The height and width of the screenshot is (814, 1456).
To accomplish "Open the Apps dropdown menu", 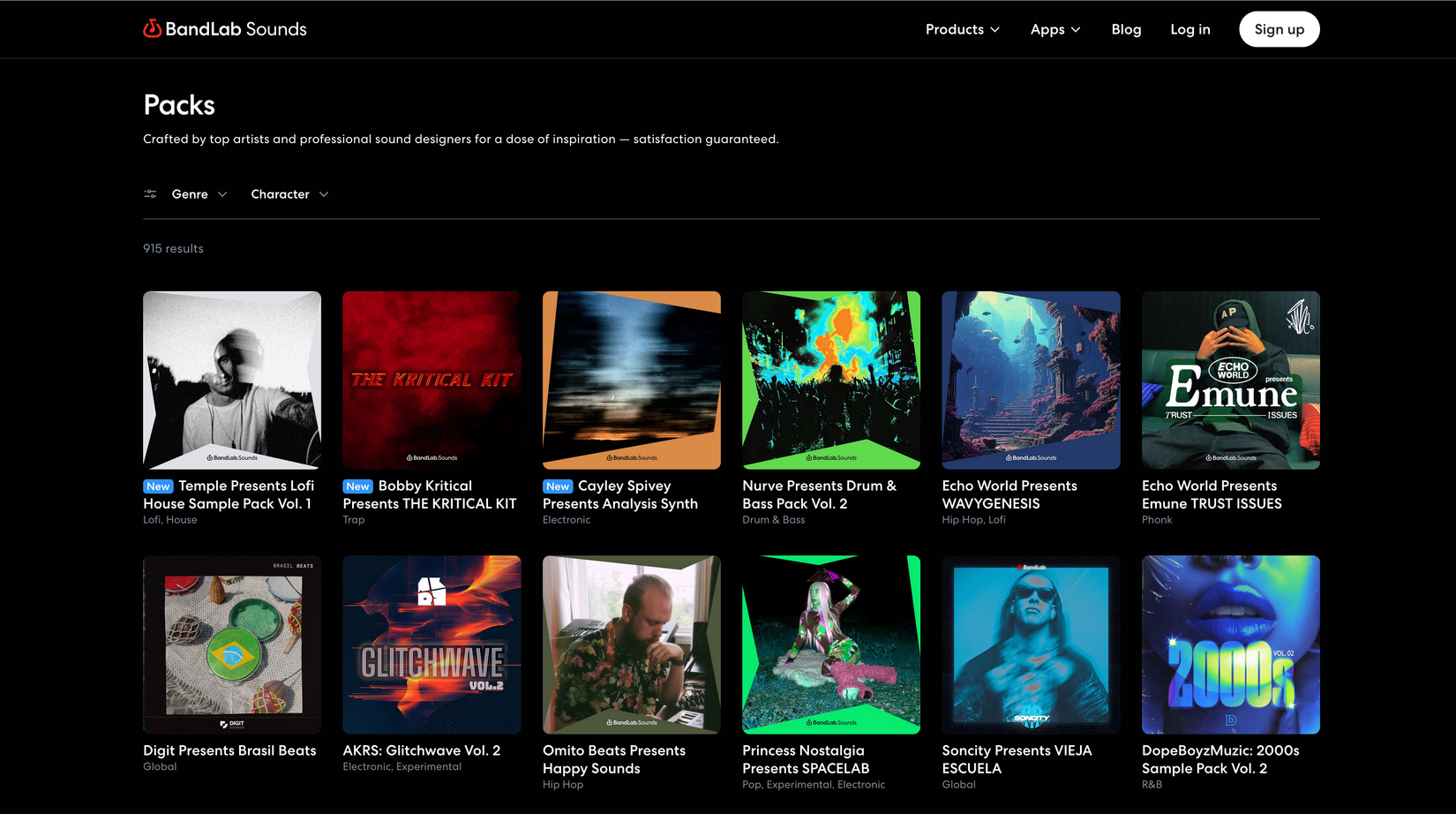I will pyautogui.click(x=1054, y=29).
